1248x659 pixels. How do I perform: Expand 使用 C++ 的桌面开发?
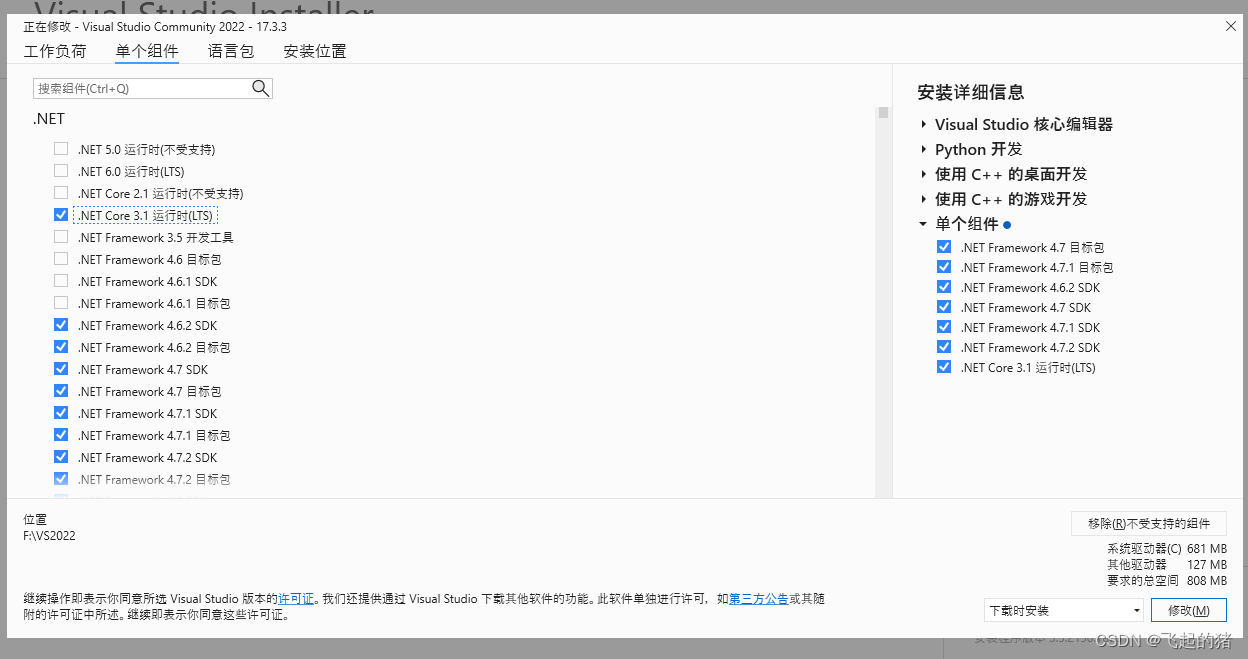click(x=923, y=174)
